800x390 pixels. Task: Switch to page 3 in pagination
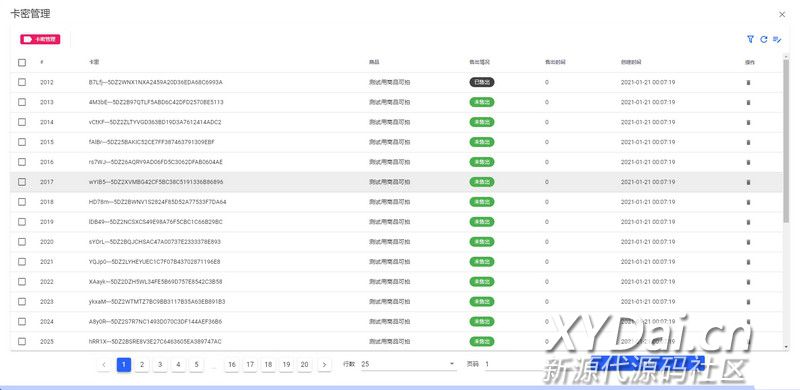click(x=160, y=364)
